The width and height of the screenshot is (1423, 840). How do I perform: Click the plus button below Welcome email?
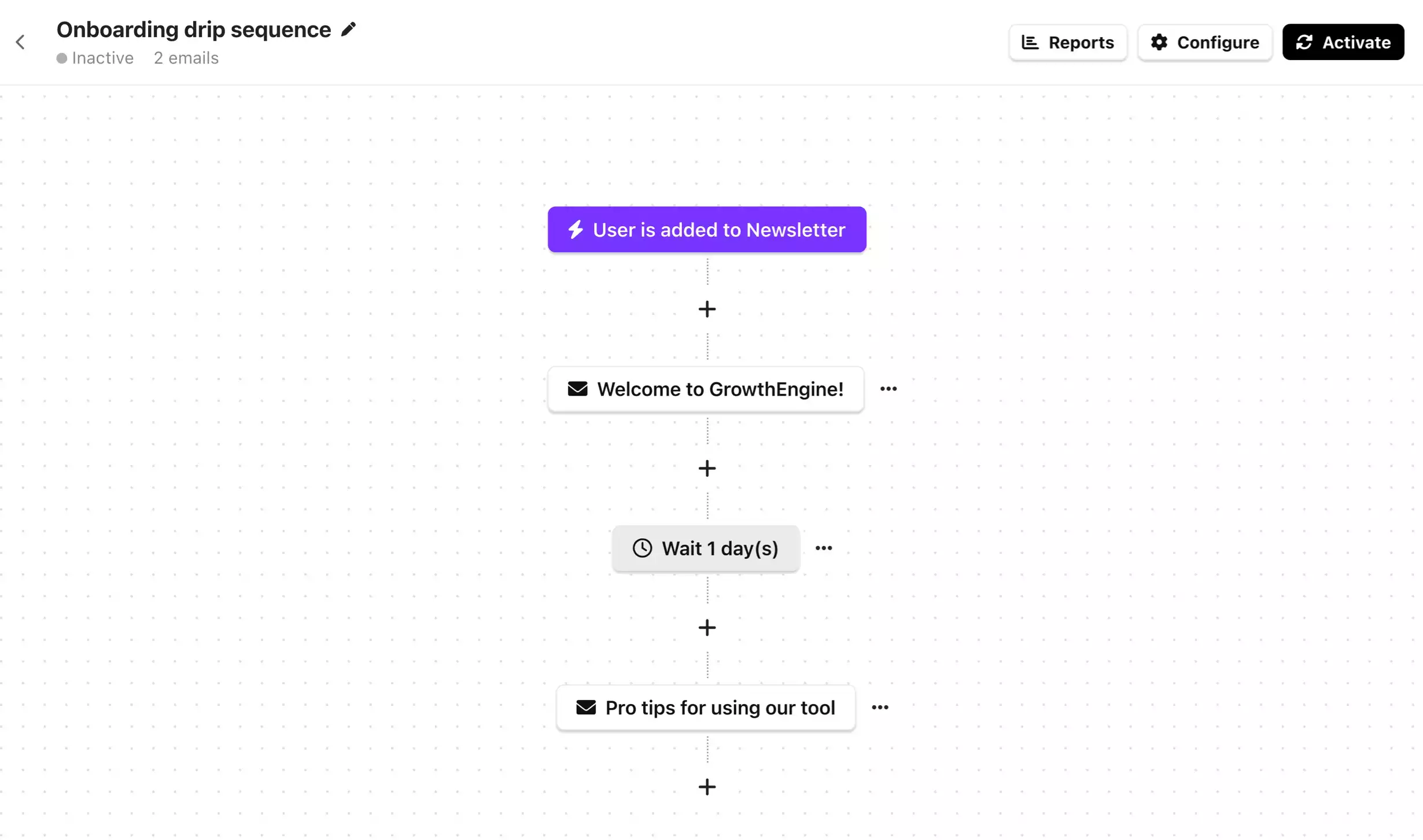coord(706,468)
